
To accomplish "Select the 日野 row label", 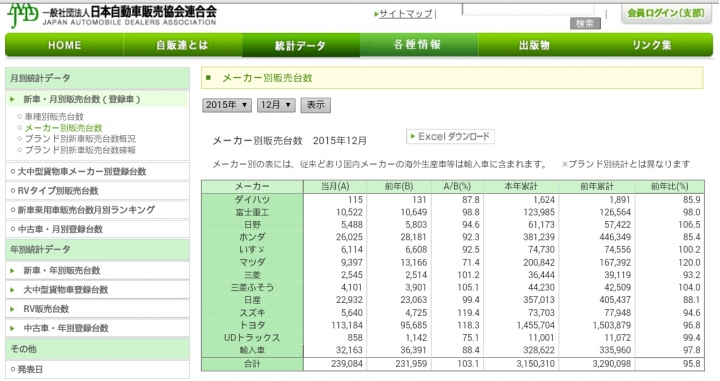I will [x=252, y=225].
